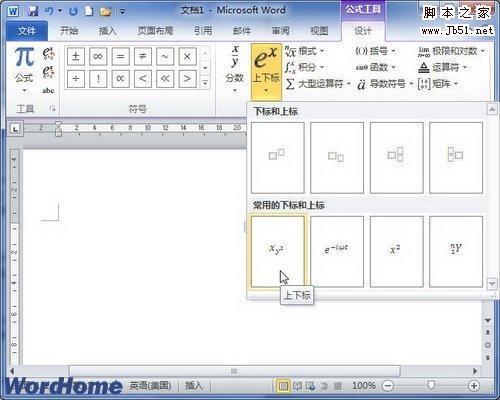This screenshot has width=500, height=400.
Task: Click the Open folder icon
Action: click(105, 12)
